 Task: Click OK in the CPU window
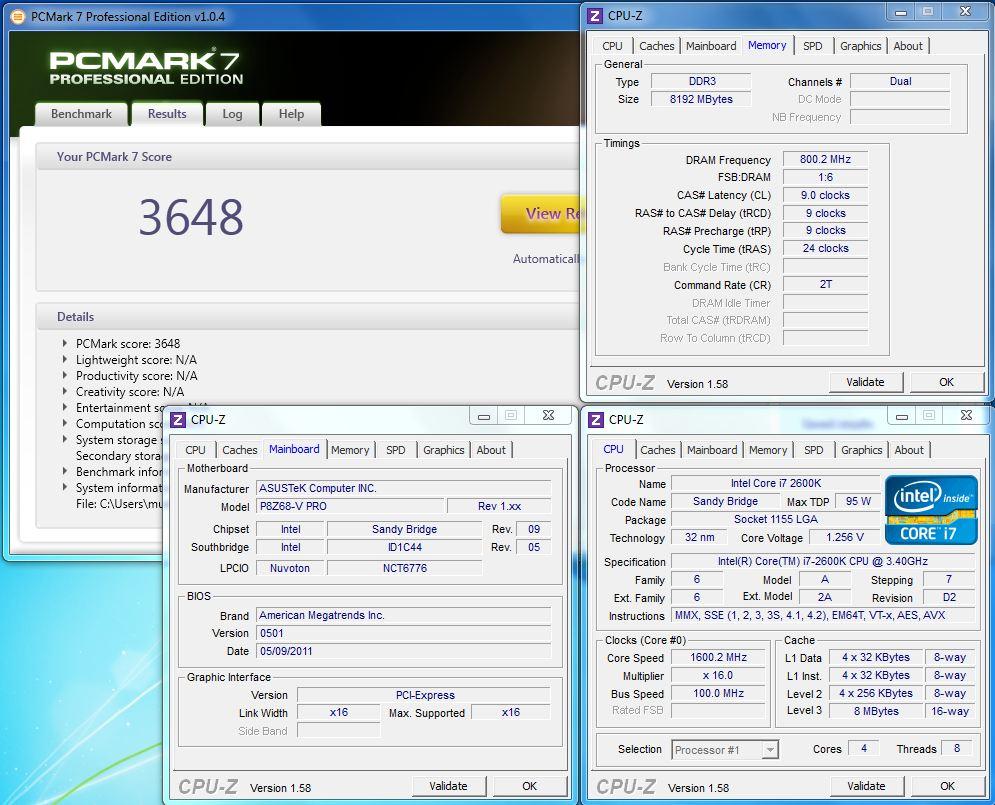(947, 786)
